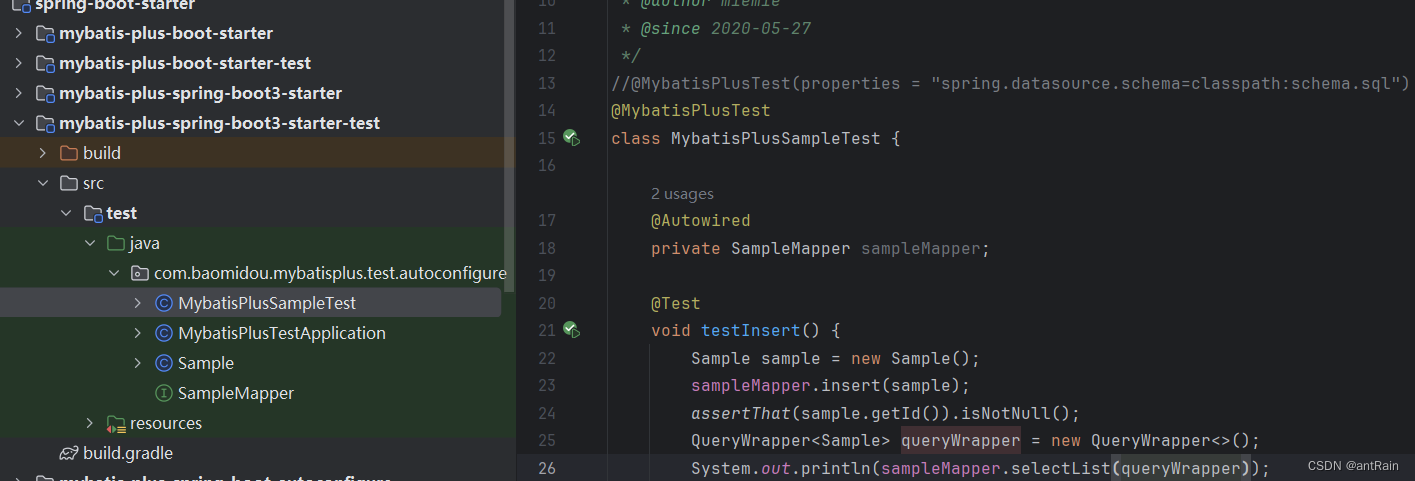Click the MybatisPlusSampleTest class icon
Image resolution: width=1415 pixels, height=481 pixels.
click(164, 303)
